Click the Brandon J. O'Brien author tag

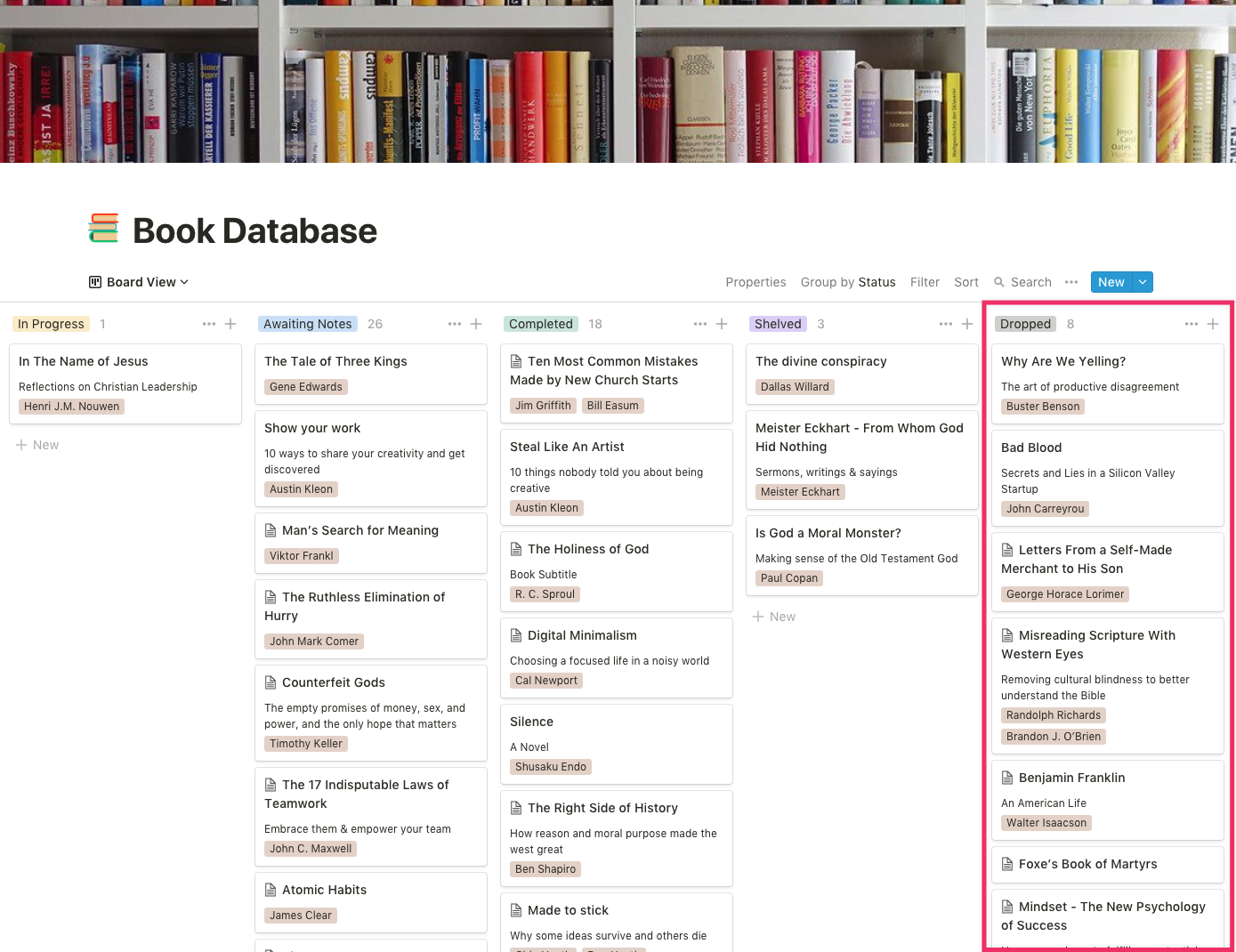coord(1054,737)
